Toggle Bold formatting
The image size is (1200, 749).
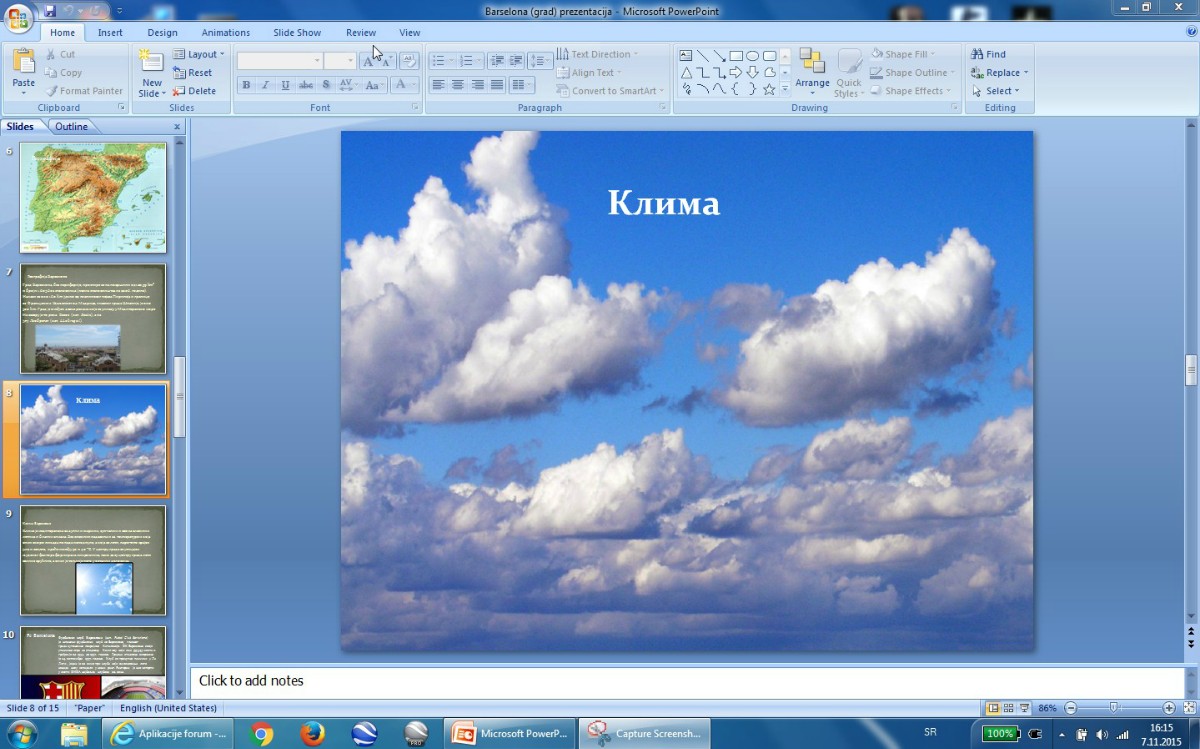click(246, 85)
